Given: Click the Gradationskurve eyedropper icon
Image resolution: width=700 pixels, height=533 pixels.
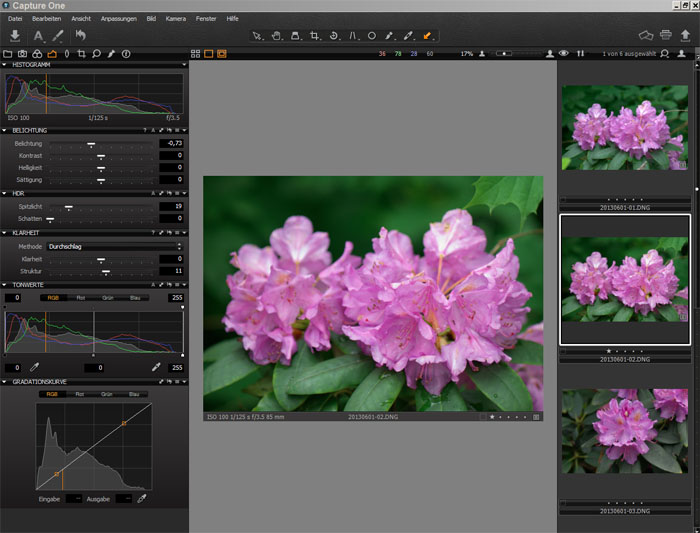Looking at the screenshot, I should [x=142, y=498].
